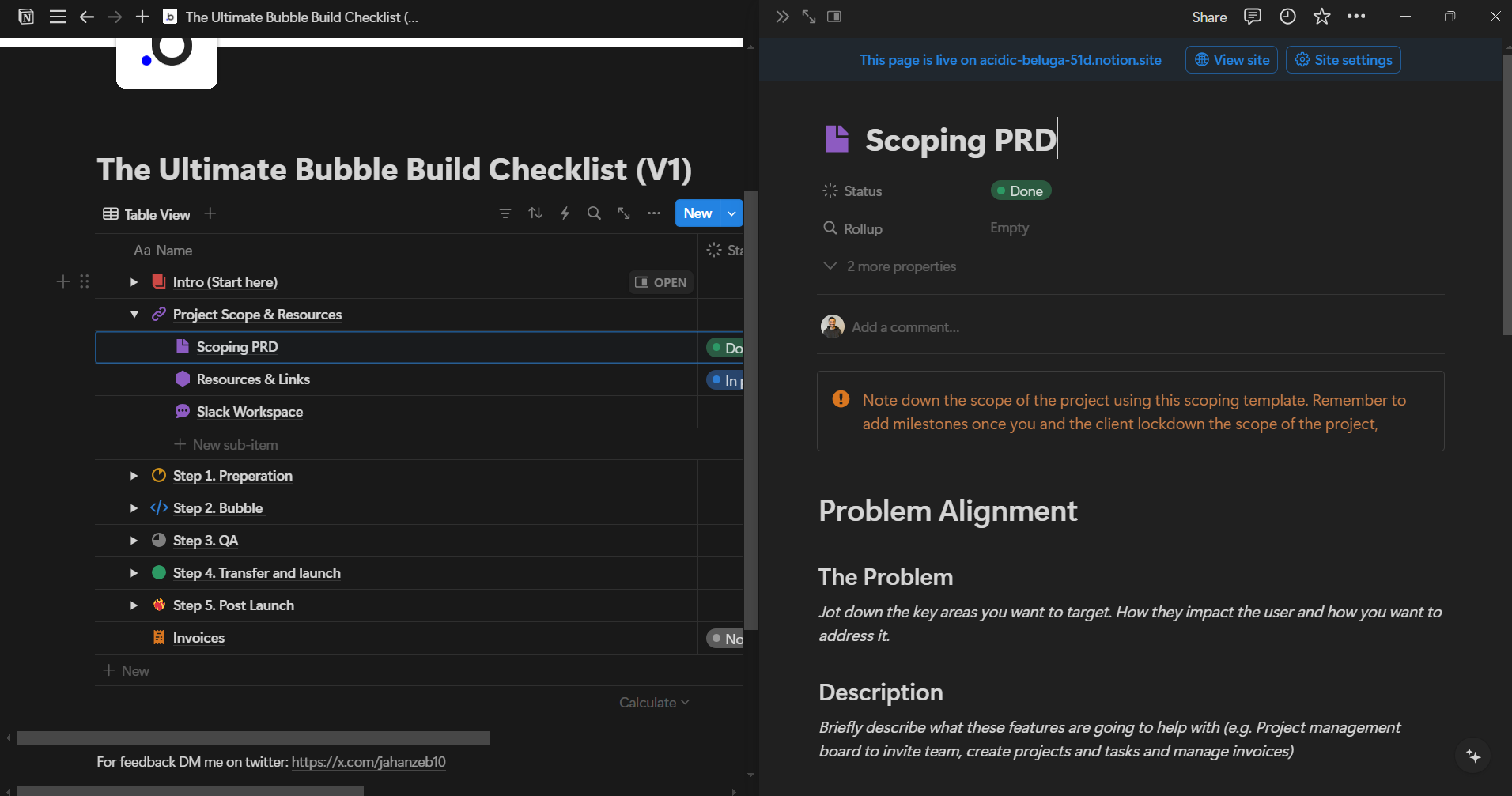Image resolution: width=1512 pixels, height=796 pixels.
Task: Search the table with magnifier icon
Action: point(594,213)
